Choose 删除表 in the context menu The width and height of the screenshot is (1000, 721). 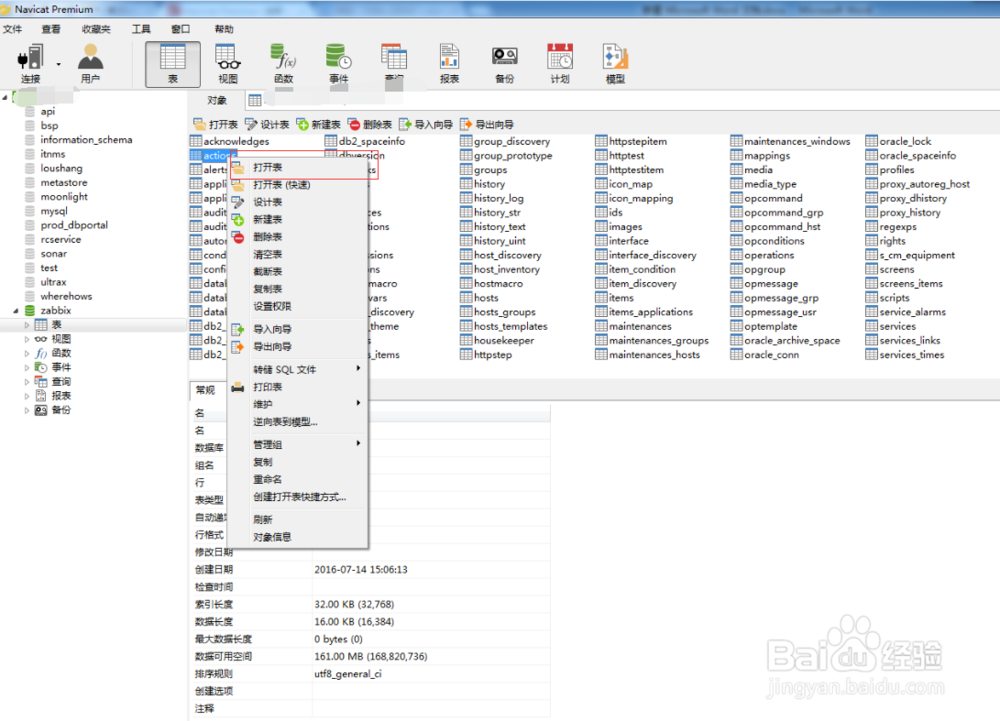(x=298, y=237)
